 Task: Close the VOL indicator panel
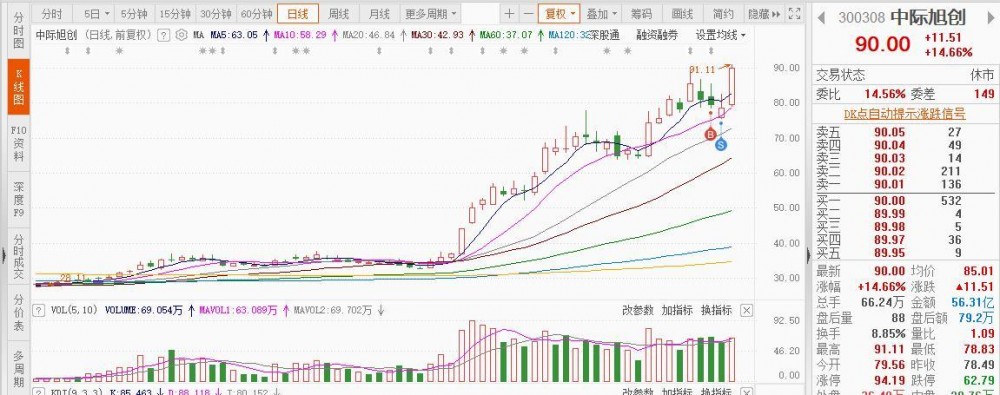pyautogui.click(x=747, y=311)
